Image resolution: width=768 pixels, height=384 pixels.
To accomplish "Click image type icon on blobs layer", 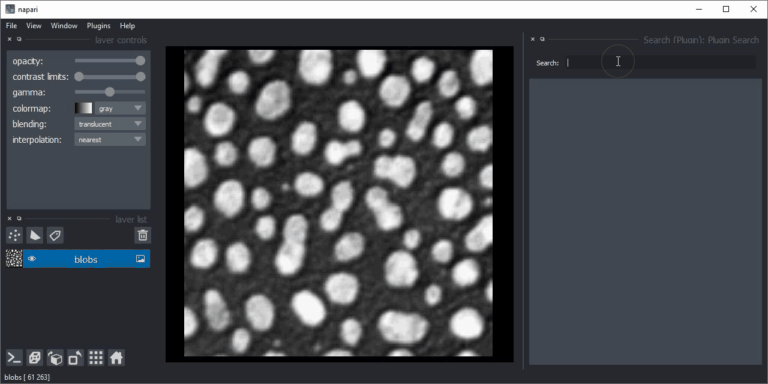I will tap(141, 259).
